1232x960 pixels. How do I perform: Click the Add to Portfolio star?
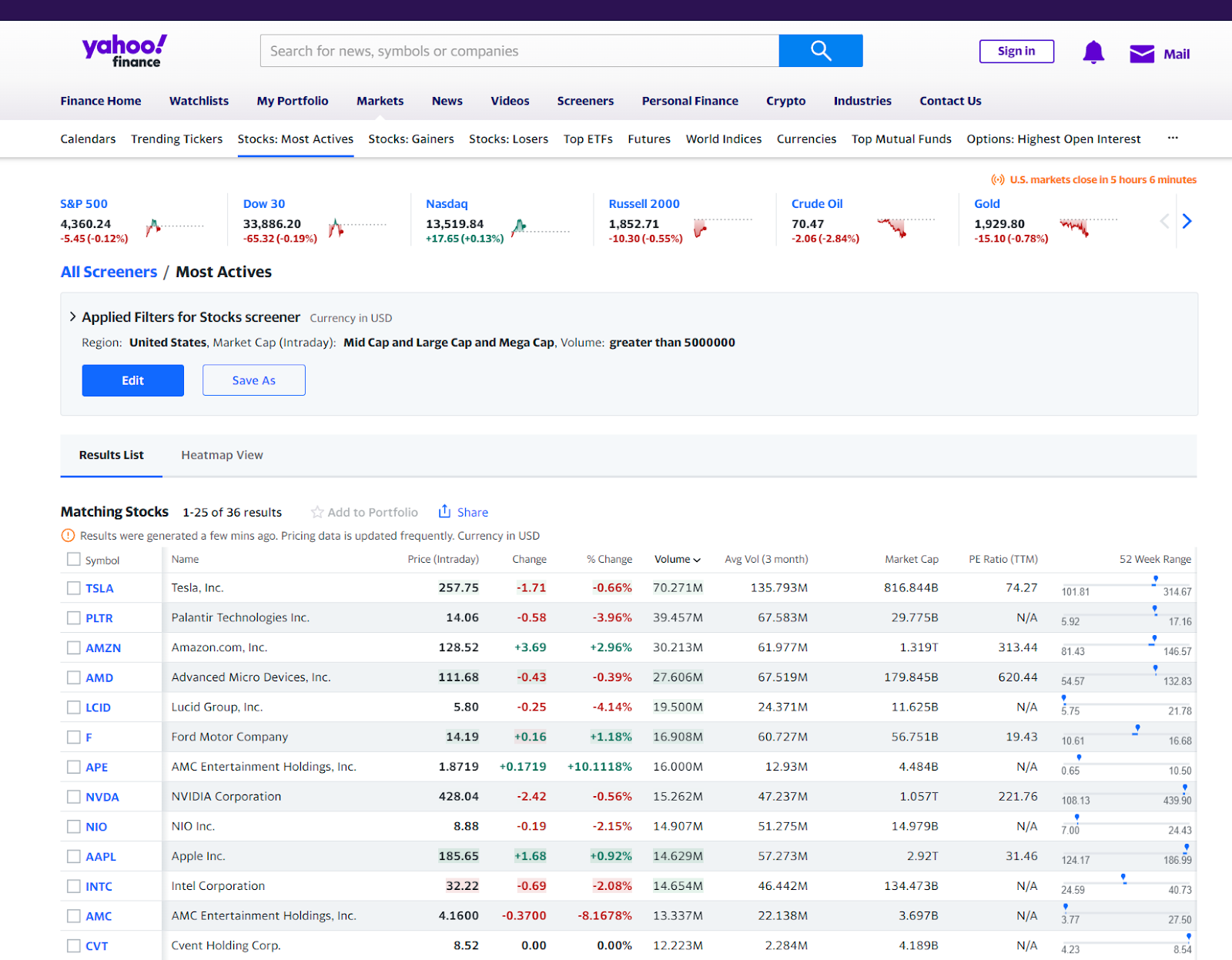[x=317, y=512]
